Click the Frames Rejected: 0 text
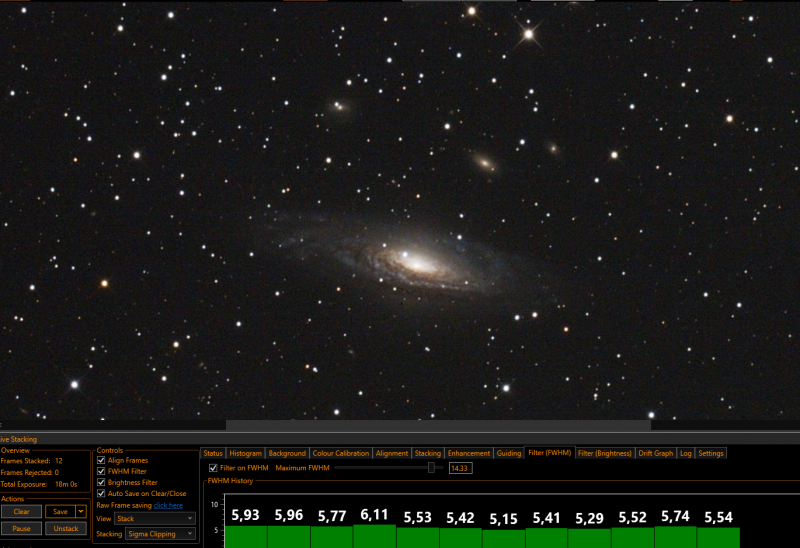Viewport: 800px width, 548px height. point(30,472)
